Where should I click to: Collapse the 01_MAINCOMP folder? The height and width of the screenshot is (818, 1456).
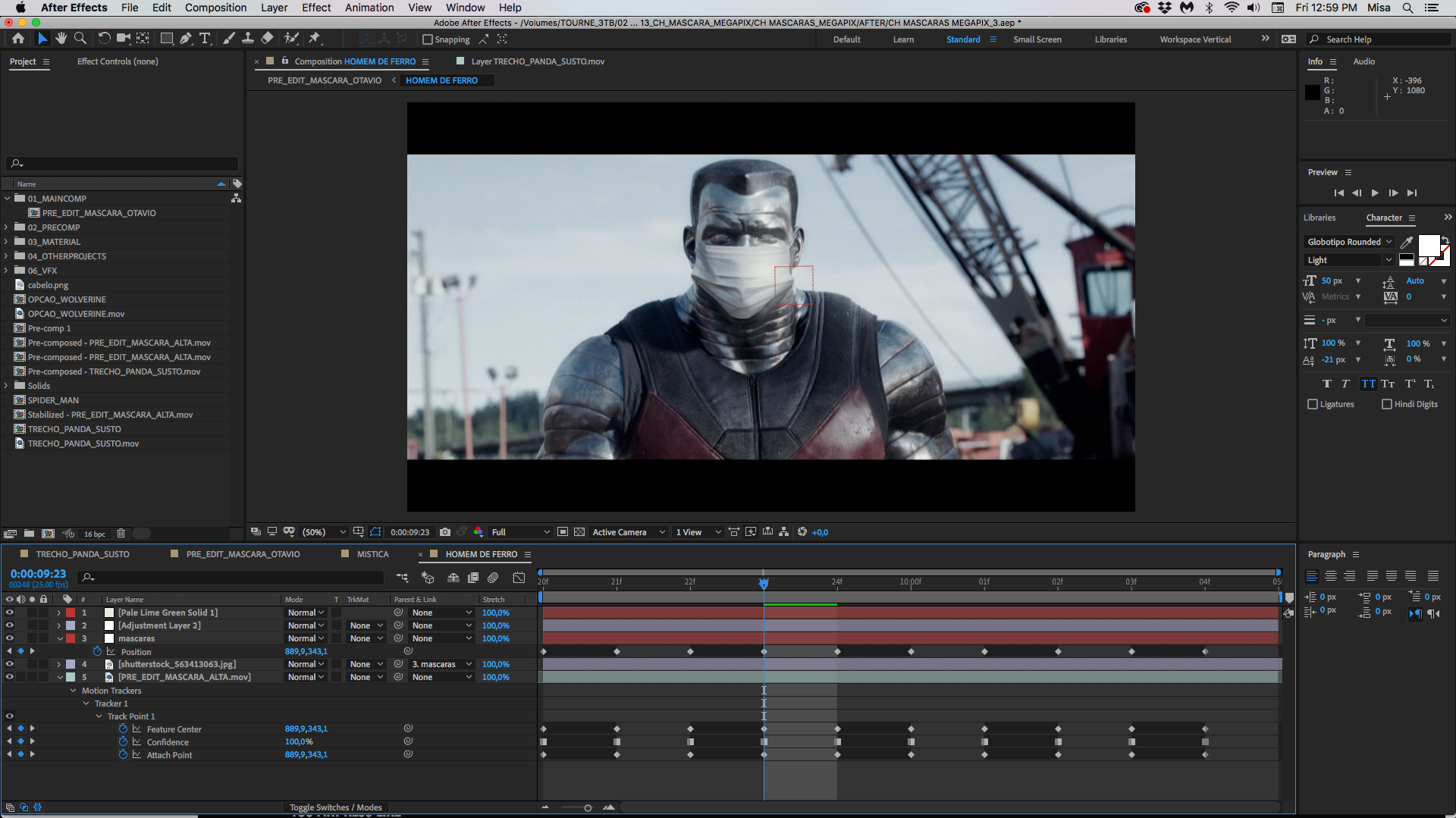(8, 199)
